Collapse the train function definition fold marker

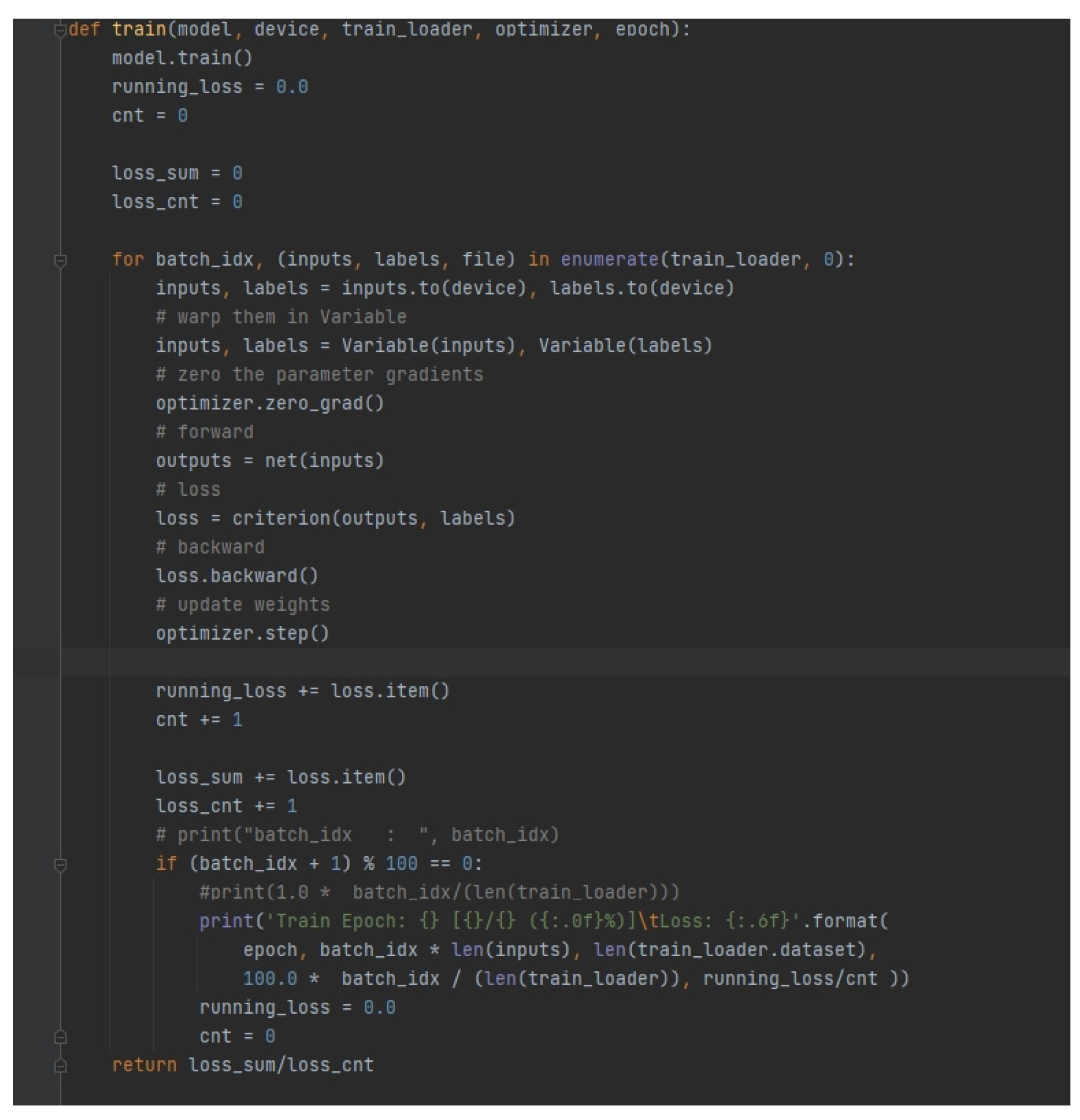click(x=60, y=30)
